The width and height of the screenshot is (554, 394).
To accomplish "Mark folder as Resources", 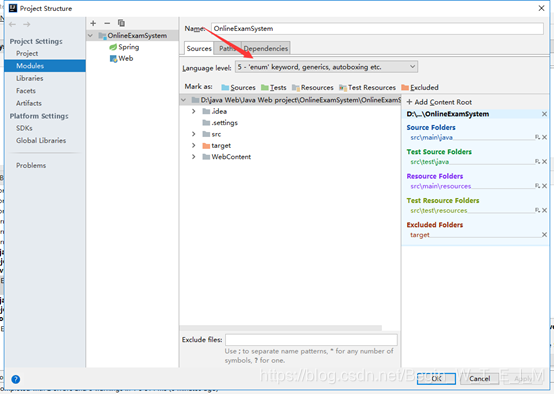I will (x=313, y=87).
